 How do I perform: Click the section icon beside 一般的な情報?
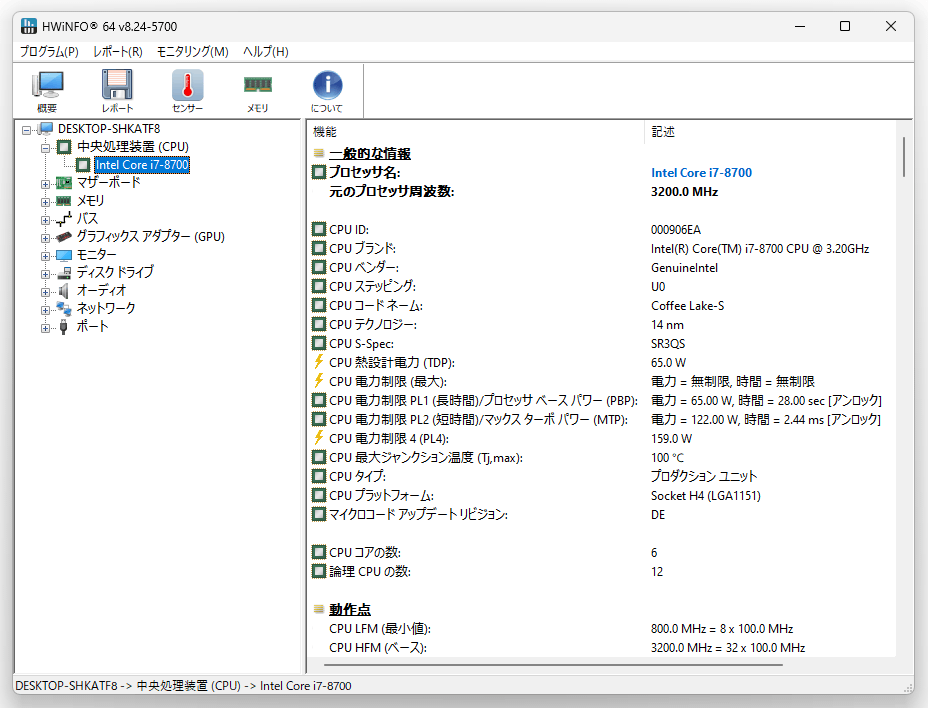319,153
